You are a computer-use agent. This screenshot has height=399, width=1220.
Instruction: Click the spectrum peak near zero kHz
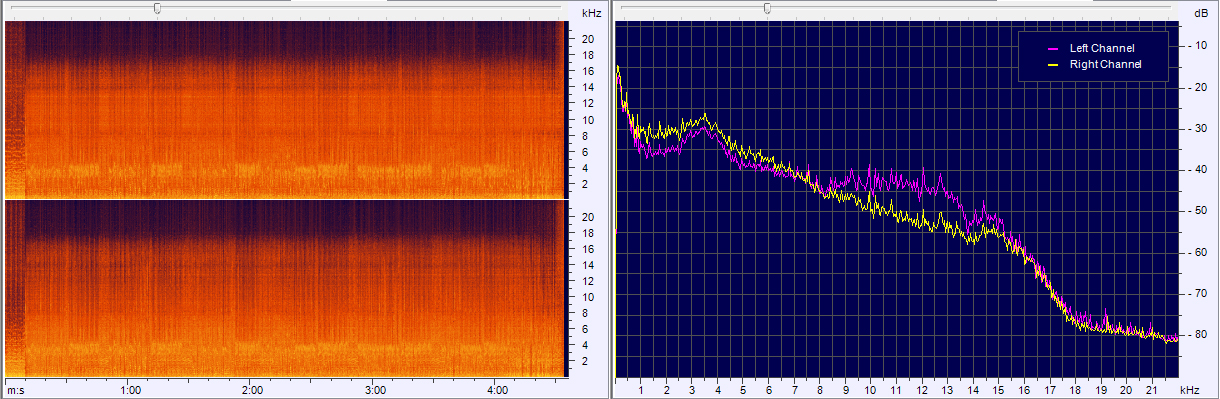pos(618,67)
